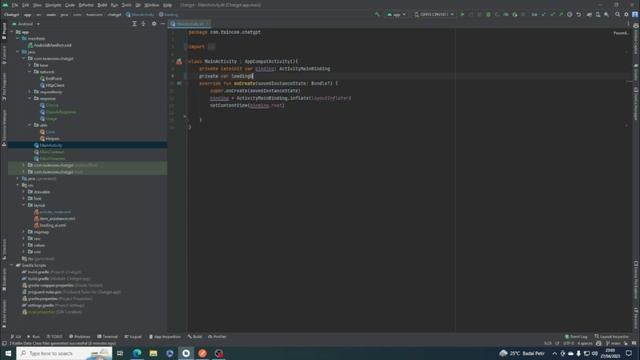
Task: Click MainActivity in the breadcrumb bar
Action: 140,14
